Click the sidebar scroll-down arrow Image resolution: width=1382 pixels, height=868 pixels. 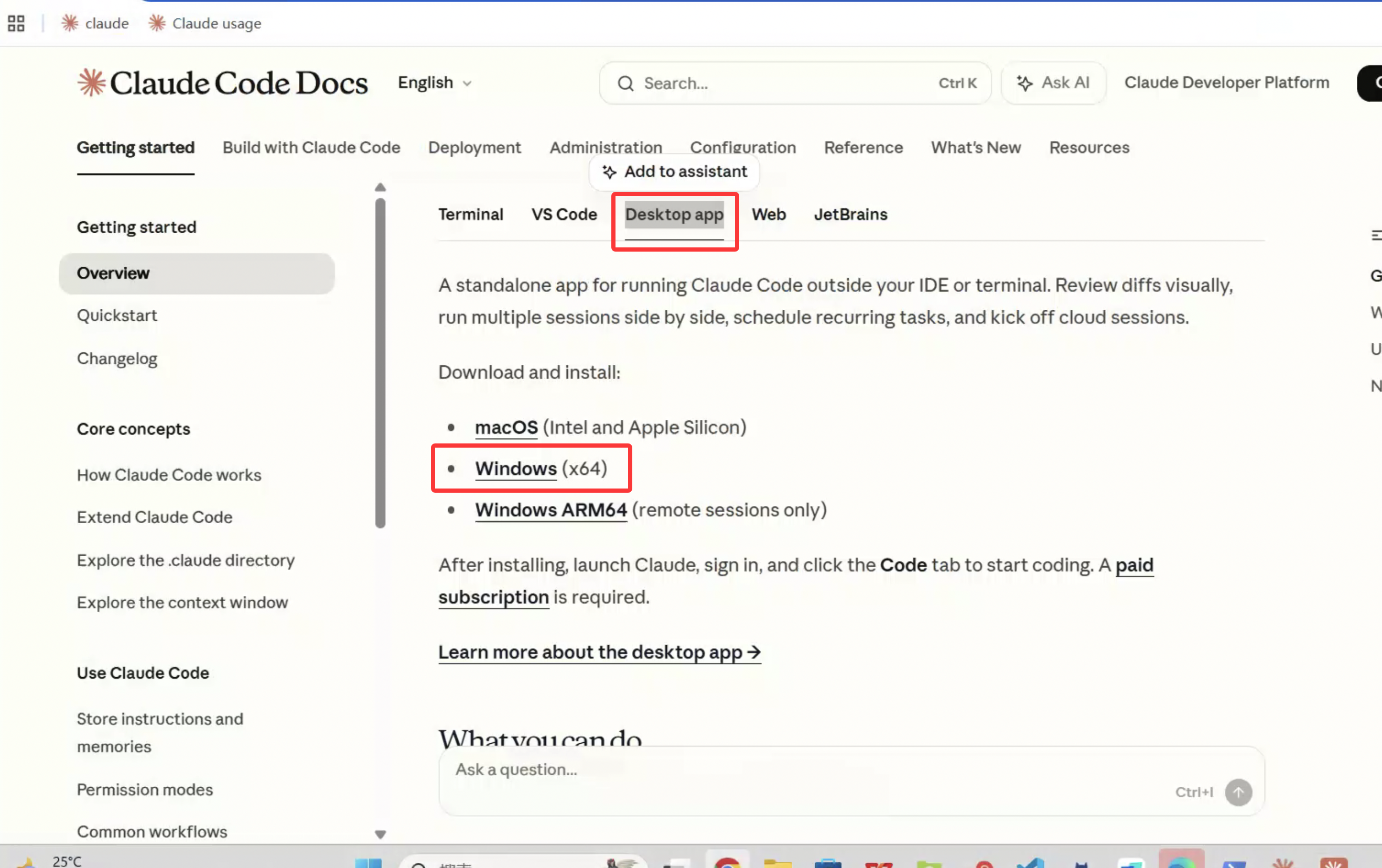point(380,834)
